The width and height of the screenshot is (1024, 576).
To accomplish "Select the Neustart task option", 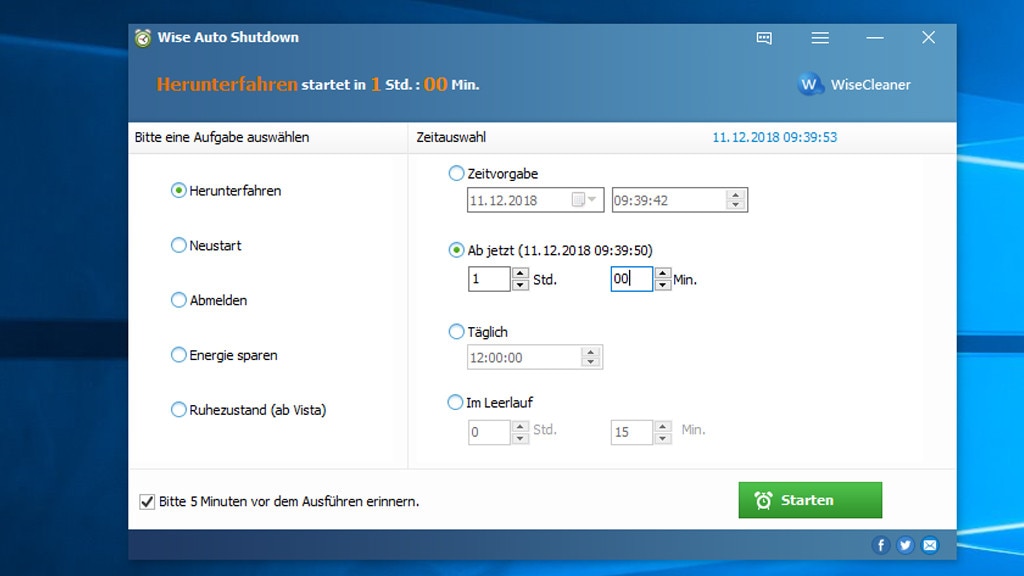I will [x=179, y=245].
